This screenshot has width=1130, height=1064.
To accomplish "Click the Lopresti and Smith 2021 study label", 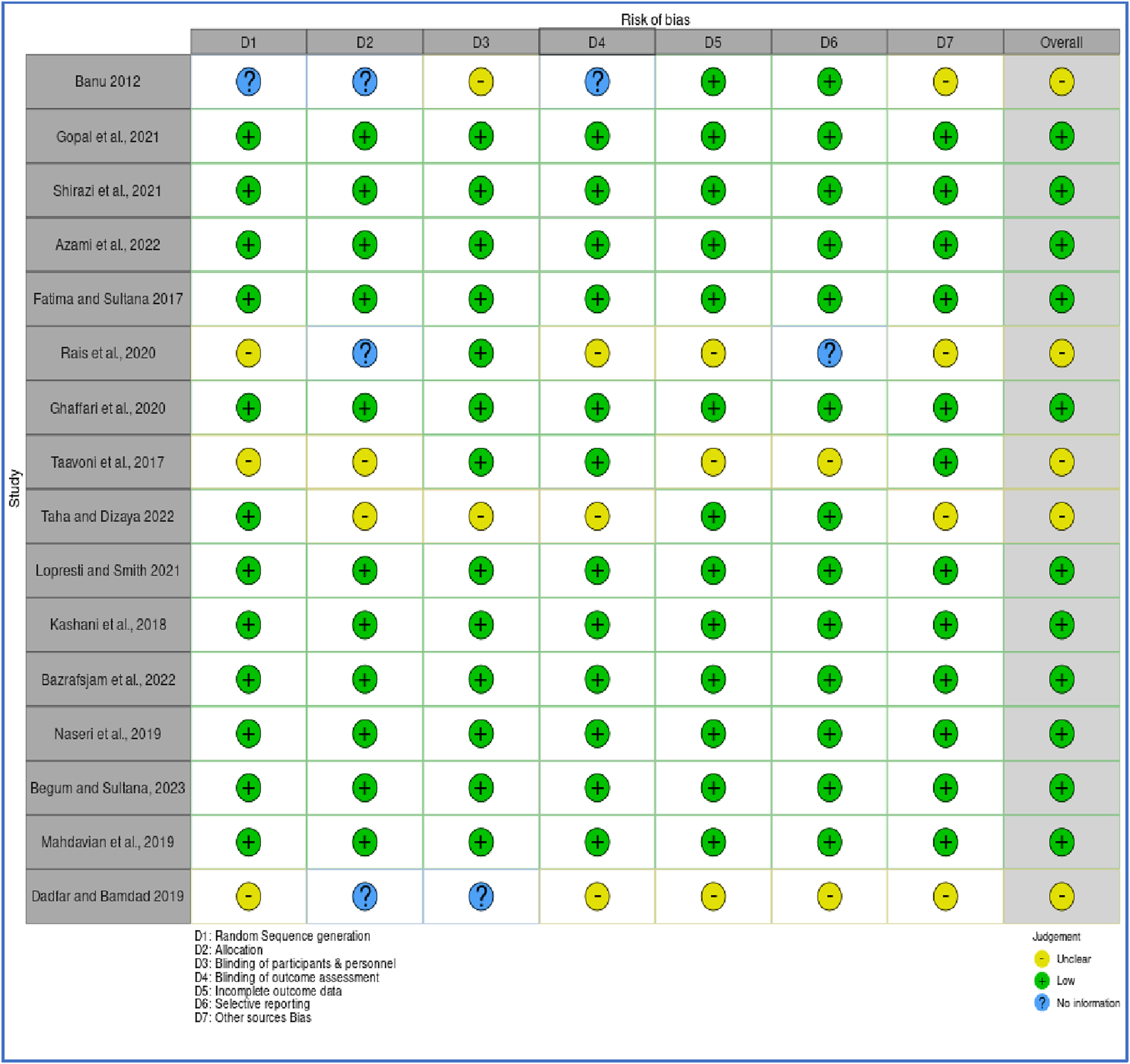I will tap(108, 570).
